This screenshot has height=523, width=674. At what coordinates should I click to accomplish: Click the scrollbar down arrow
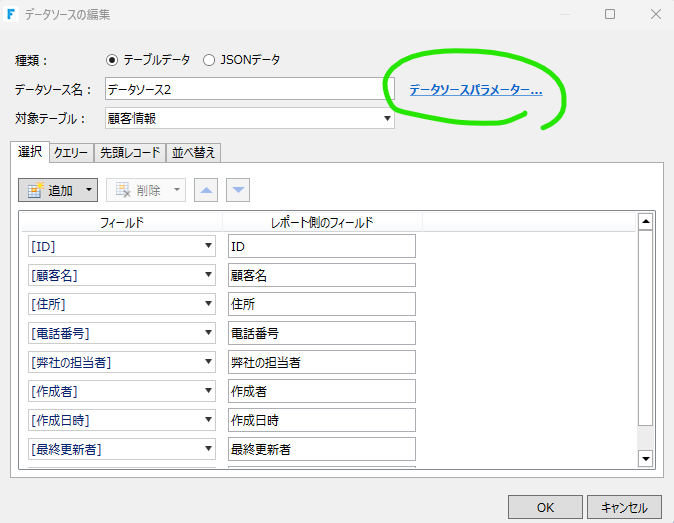click(x=645, y=458)
